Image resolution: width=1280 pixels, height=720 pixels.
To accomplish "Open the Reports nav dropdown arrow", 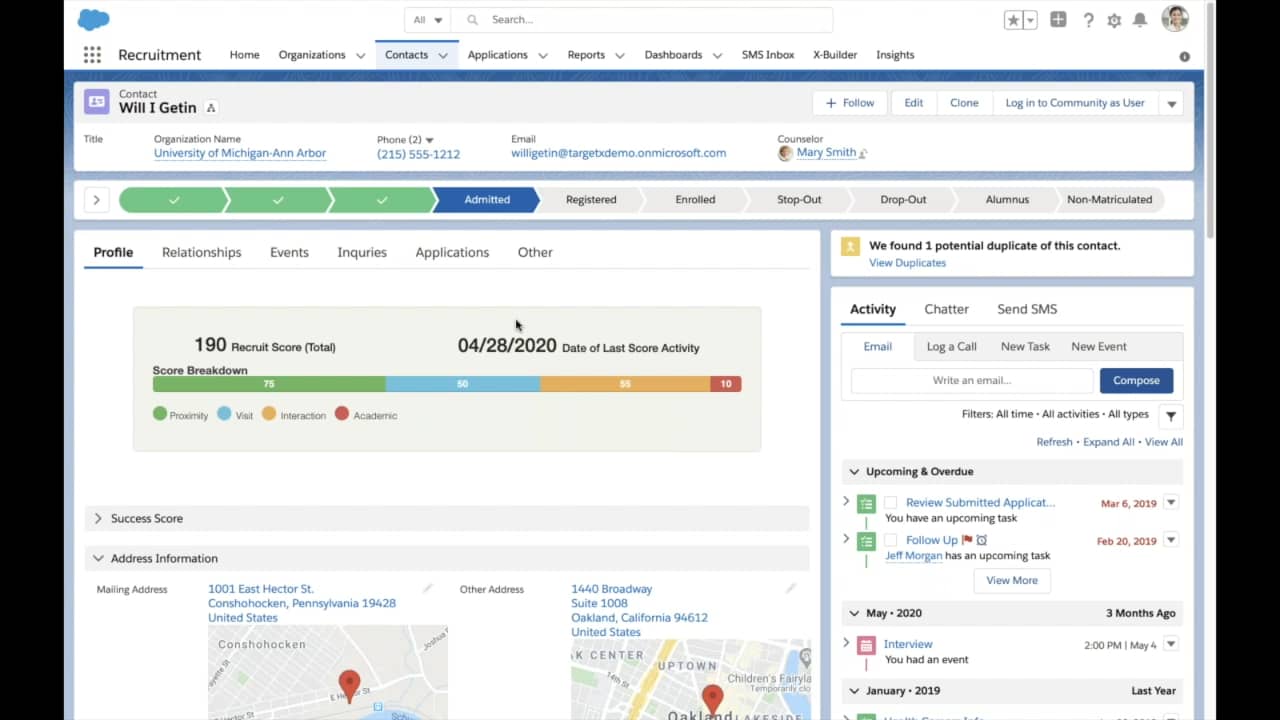I will click(620, 56).
